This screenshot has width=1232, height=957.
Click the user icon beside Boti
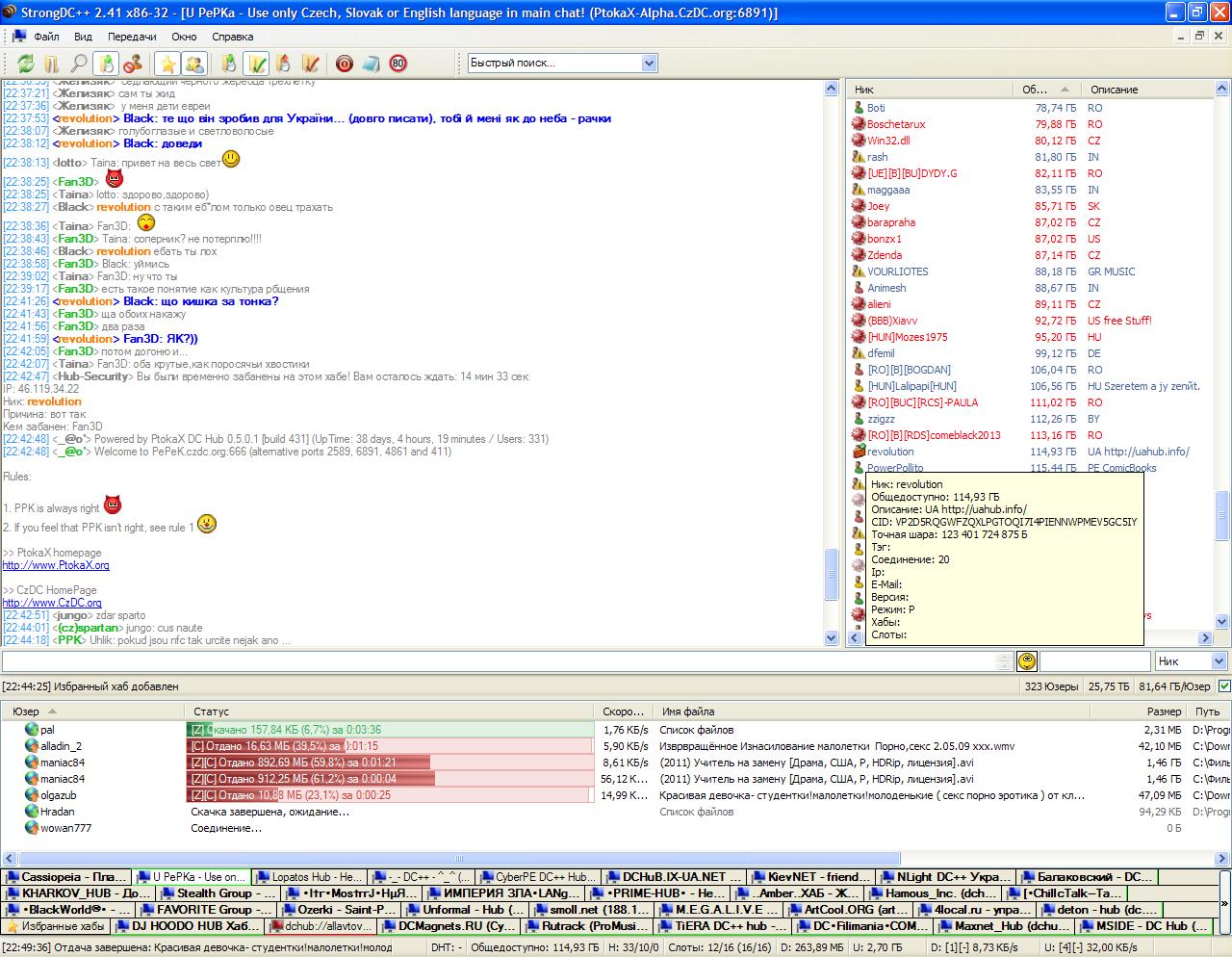pos(859,108)
